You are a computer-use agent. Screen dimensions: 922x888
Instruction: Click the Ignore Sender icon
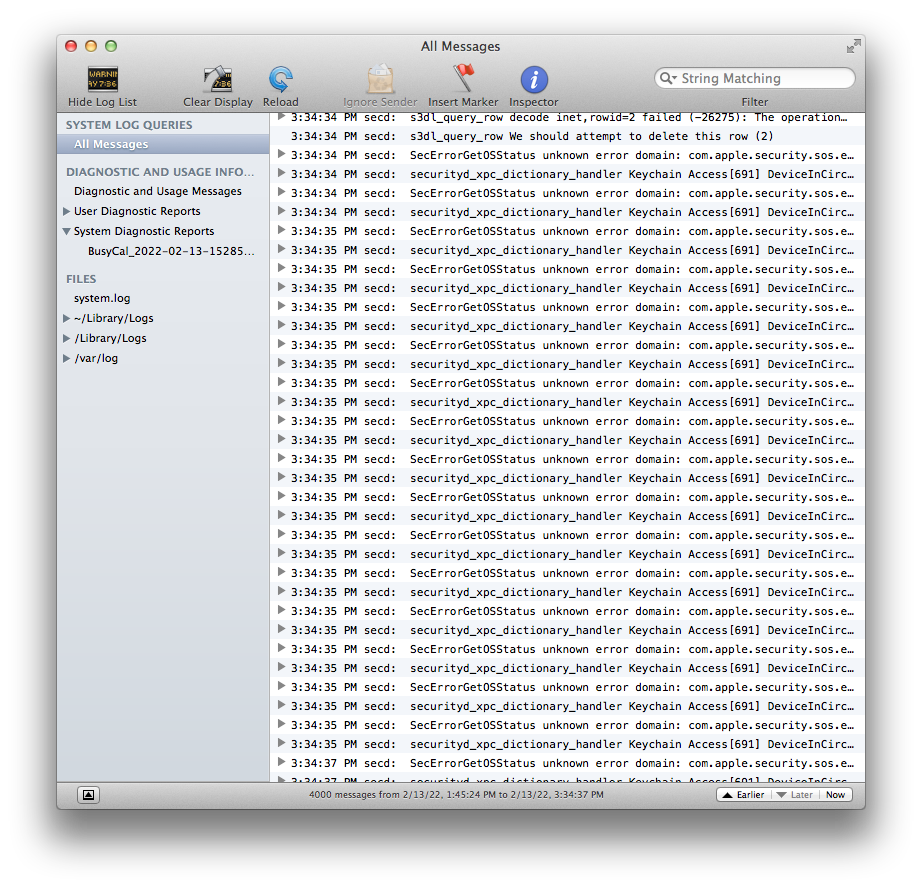click(380, 79)
